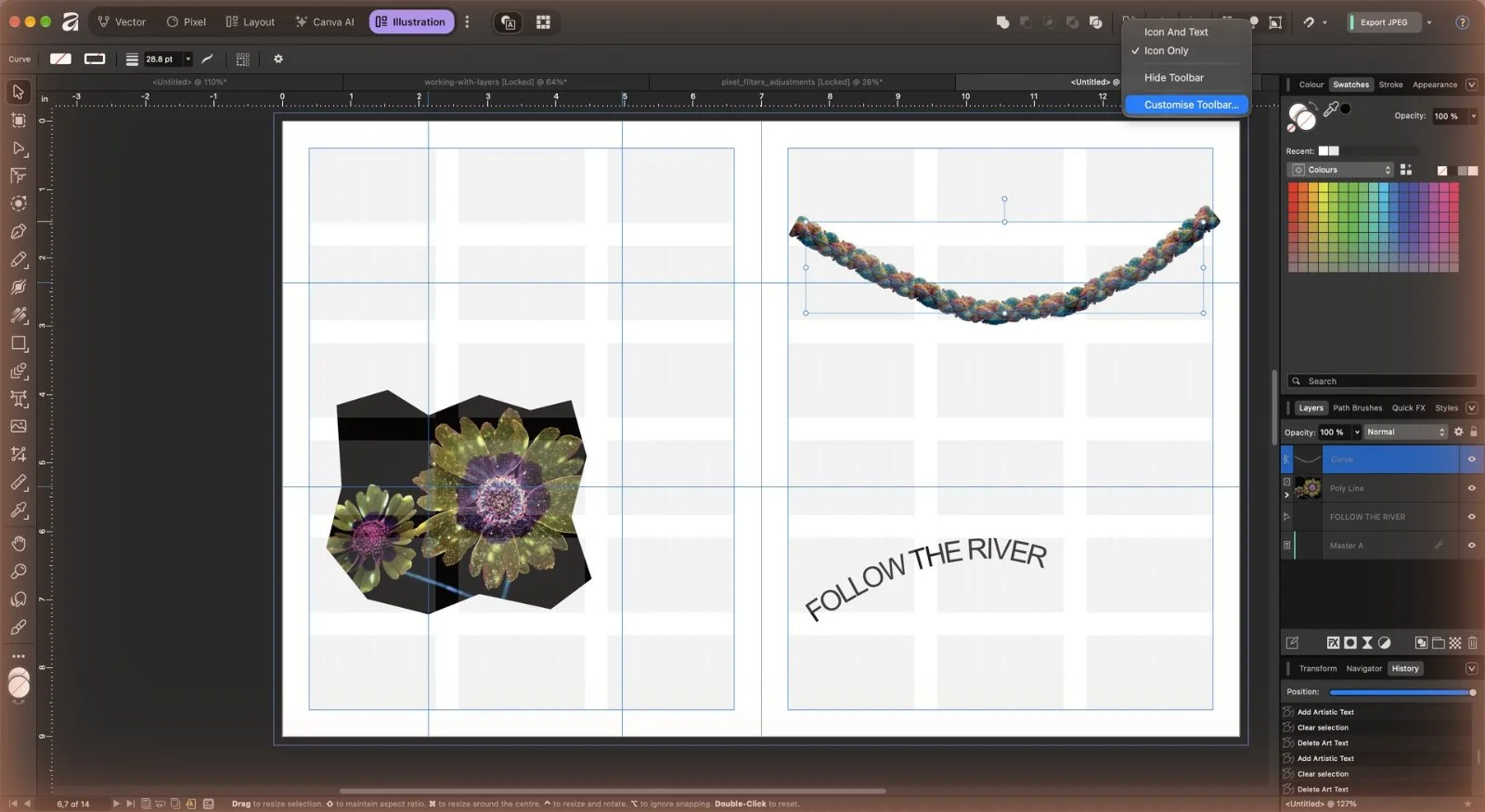This screenshot has width=1485, height=812.
Task: Open the Normal blend mode dropdown
Action: click(1405, 432)
